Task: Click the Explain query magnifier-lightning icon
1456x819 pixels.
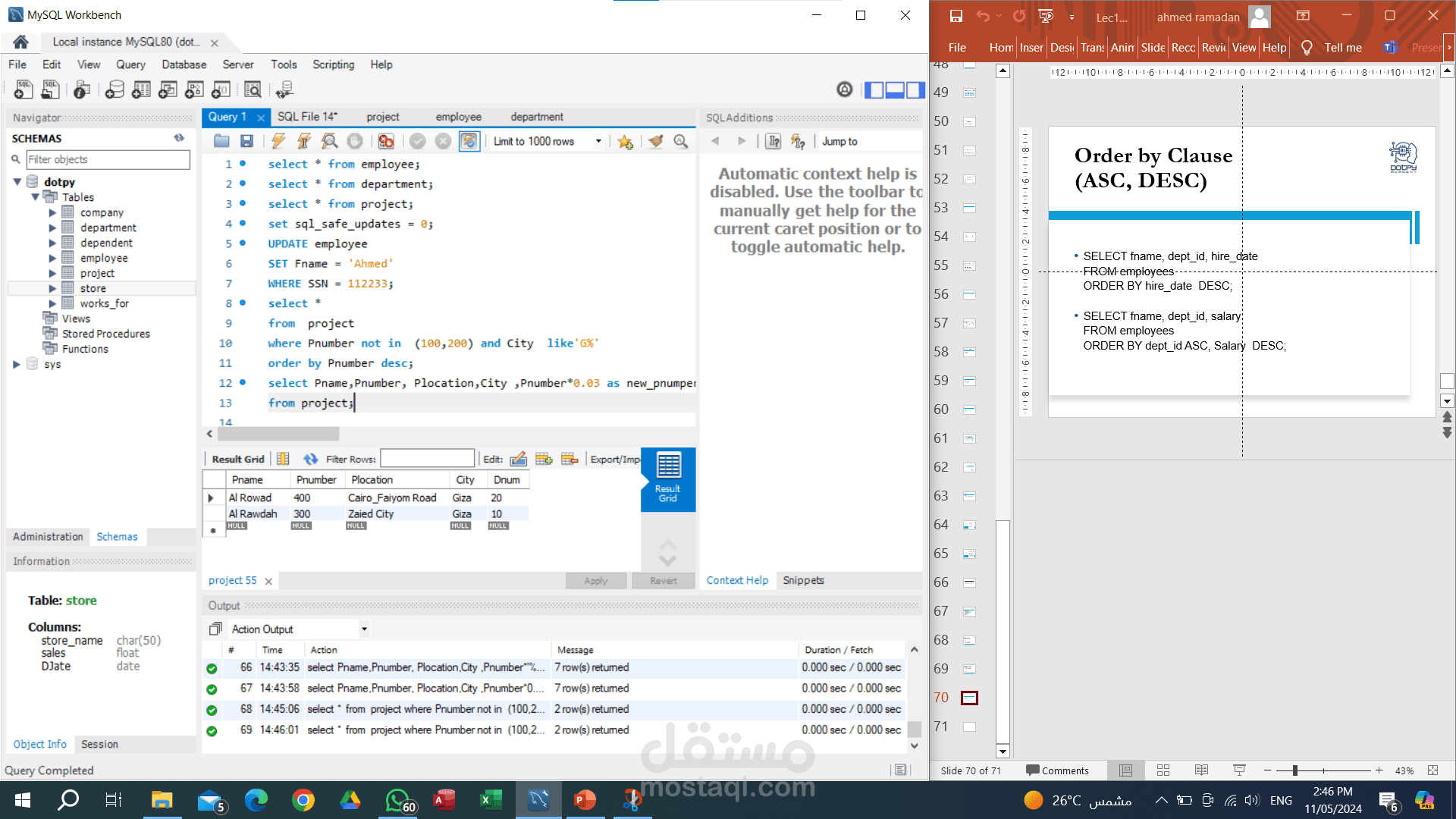Action: click(x=329, y=141)
